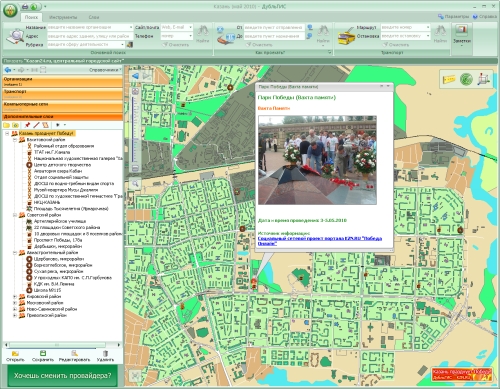
Task: Select Центр детского творчества tree item
Action: 62,165
